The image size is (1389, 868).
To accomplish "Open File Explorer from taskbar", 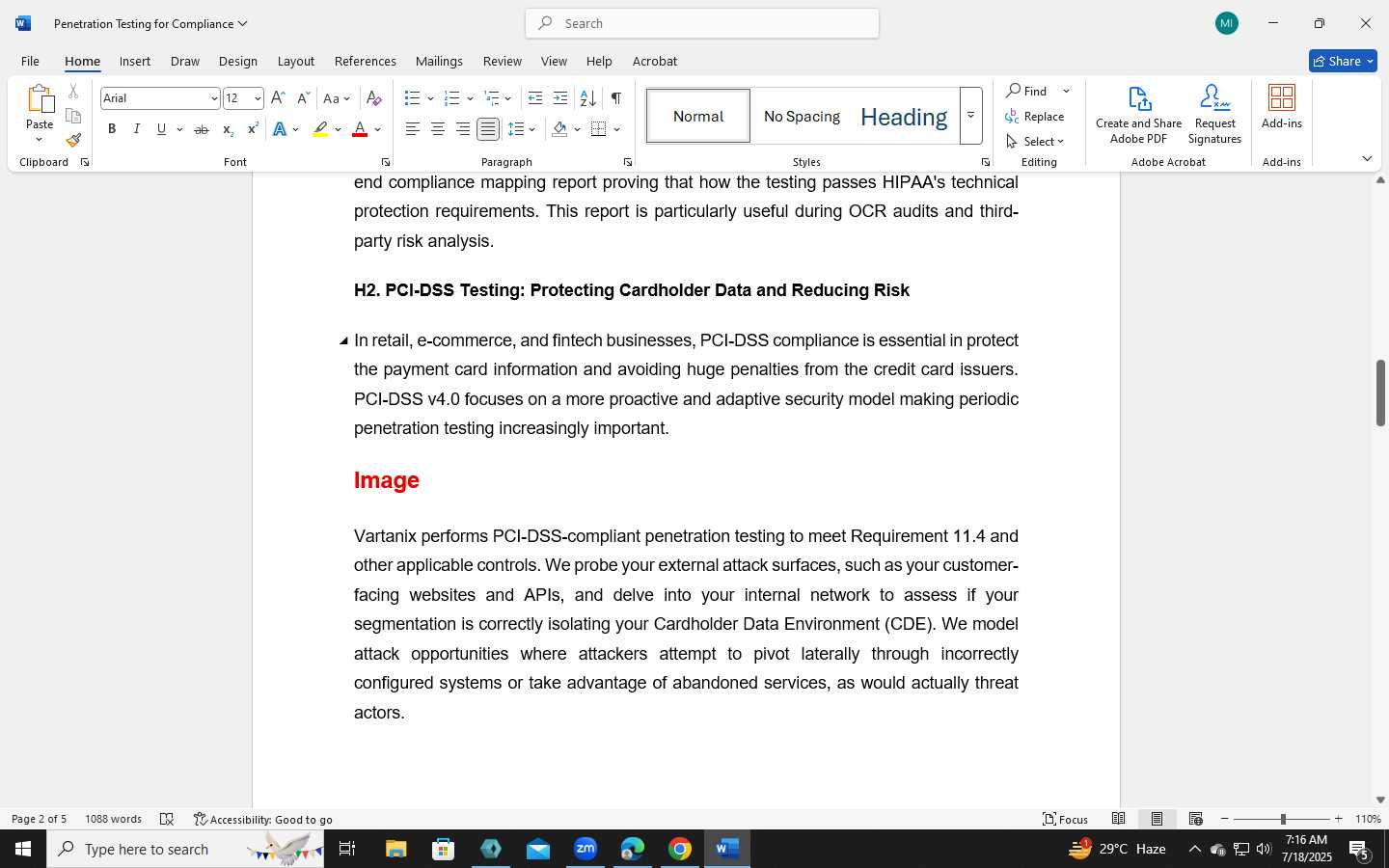I will pyautogui.click(x=396, y=849).
